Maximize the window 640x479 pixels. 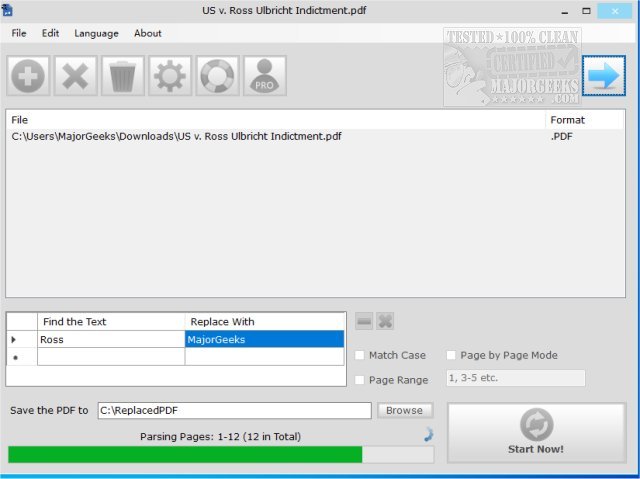(586, 11)
